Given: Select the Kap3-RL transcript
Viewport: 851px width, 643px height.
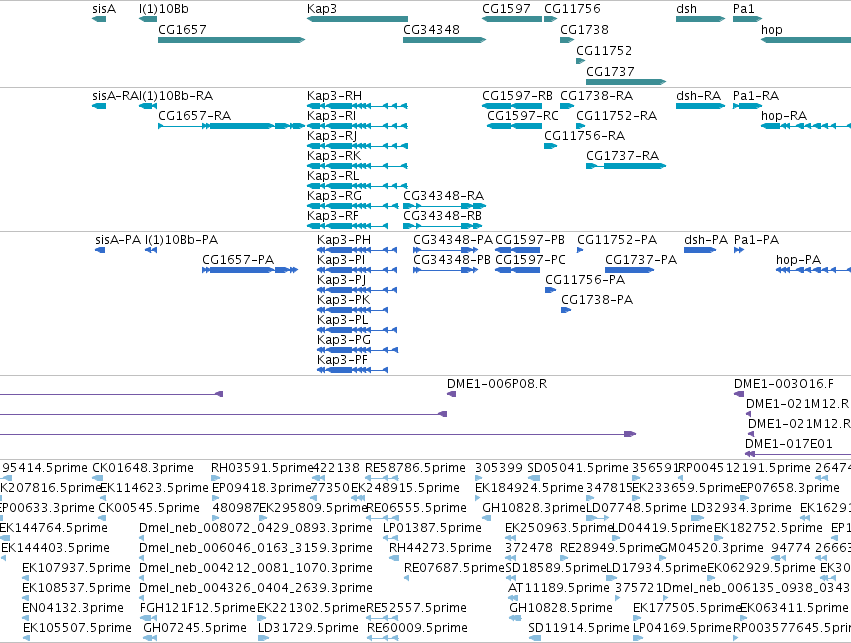Looking at the screenshot, I should (357, 186).
